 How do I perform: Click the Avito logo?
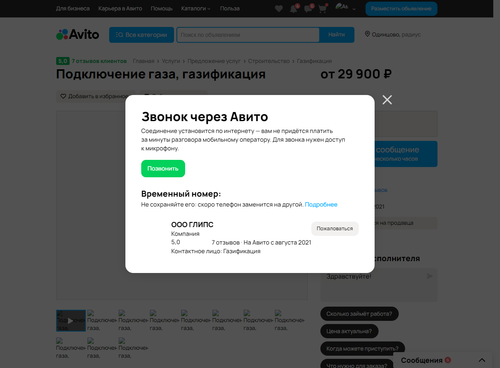78,34
